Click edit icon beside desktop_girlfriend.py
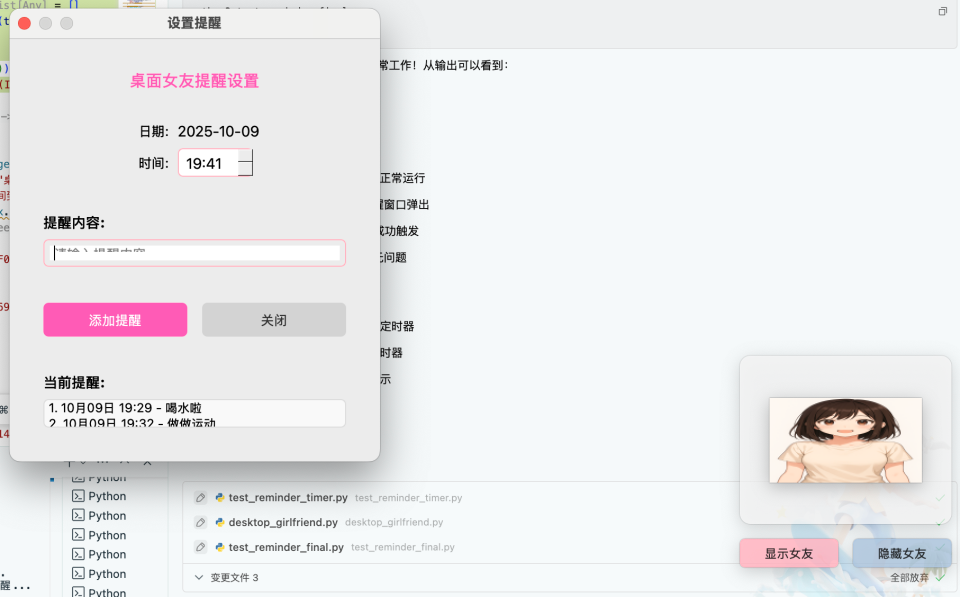Viewport: 960px width, 597px height. 200,522
